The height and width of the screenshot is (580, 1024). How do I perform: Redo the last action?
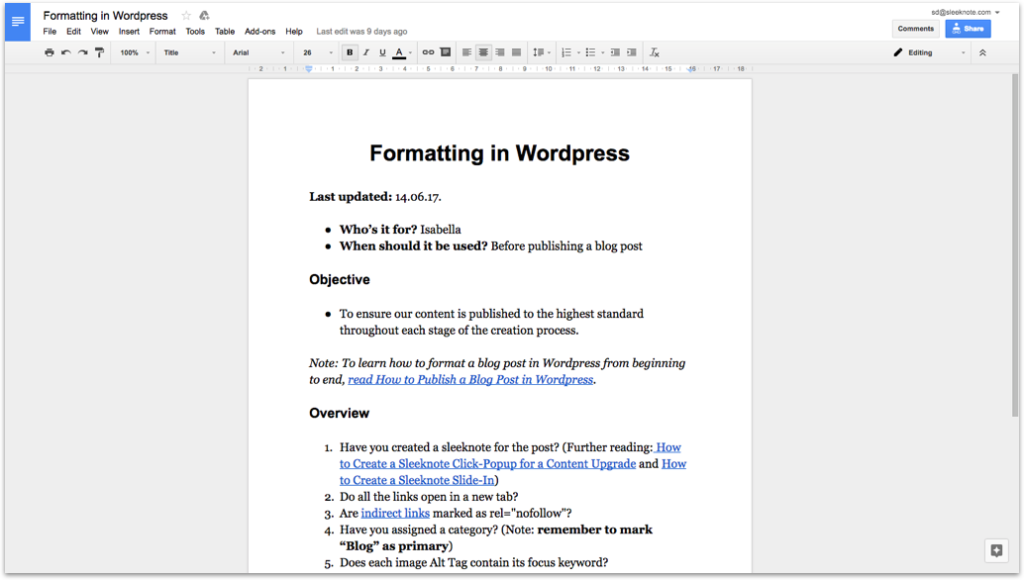pyautogui.click(x=82, y=52)
